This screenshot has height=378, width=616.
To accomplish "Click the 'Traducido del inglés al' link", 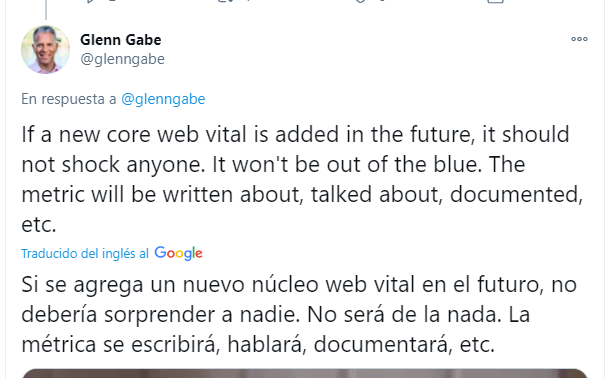I will click(x=85, y=254).
